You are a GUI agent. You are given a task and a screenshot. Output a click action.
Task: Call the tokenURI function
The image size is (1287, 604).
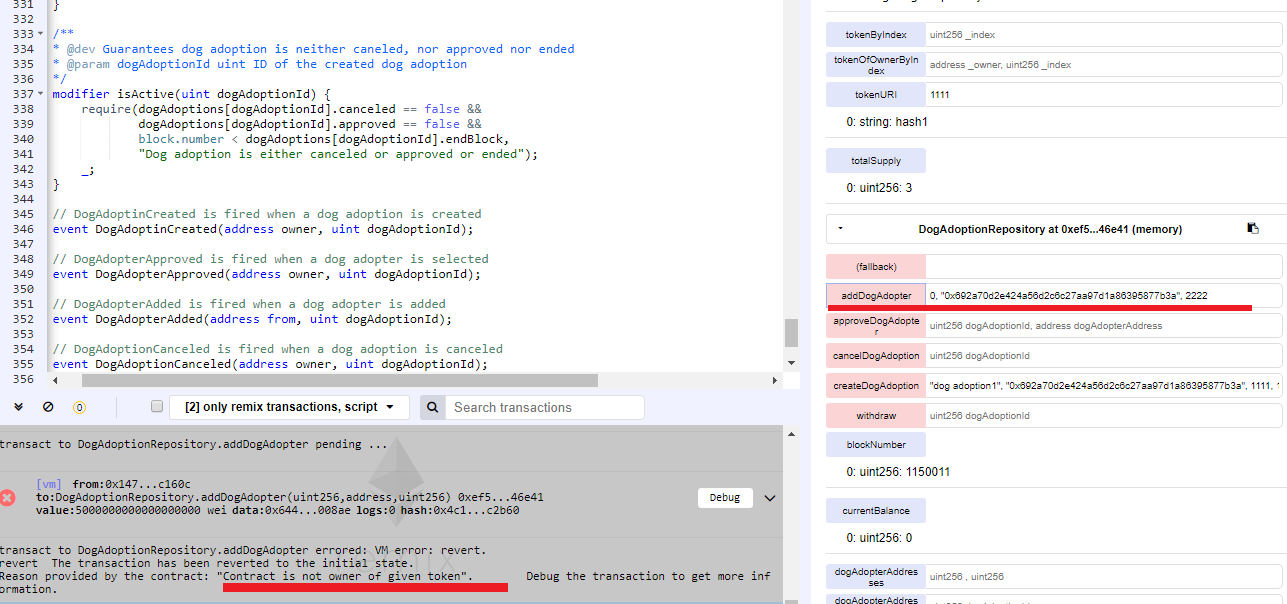[x=876, y=94]
